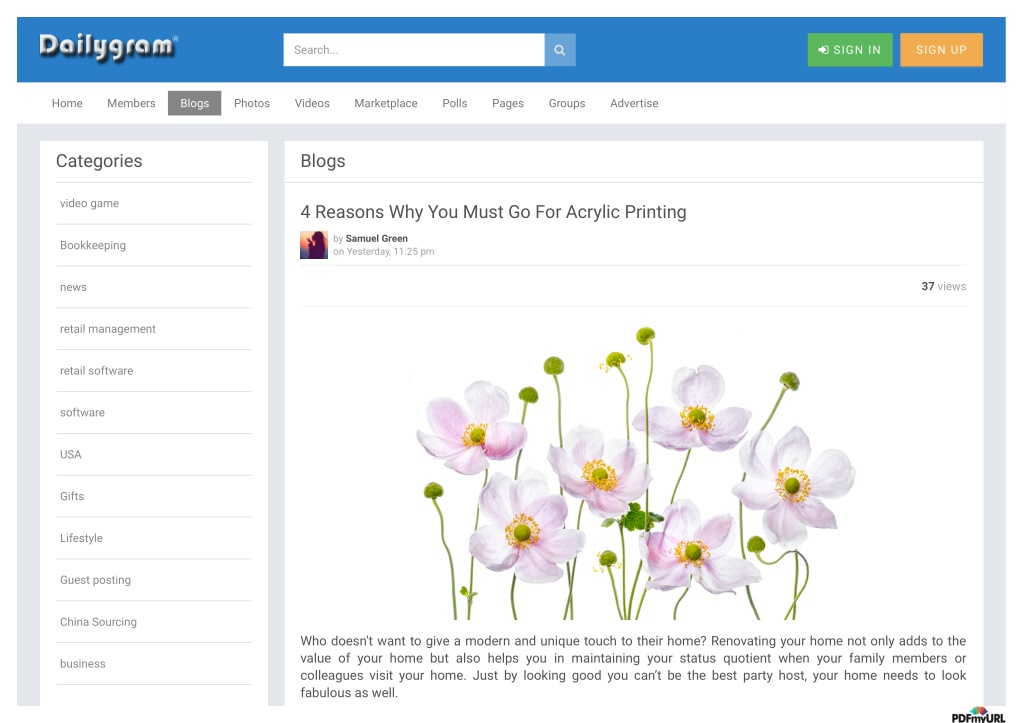Click the search magnifier icon button
This screenshot has width=1024, height=723.
point(560,50)
